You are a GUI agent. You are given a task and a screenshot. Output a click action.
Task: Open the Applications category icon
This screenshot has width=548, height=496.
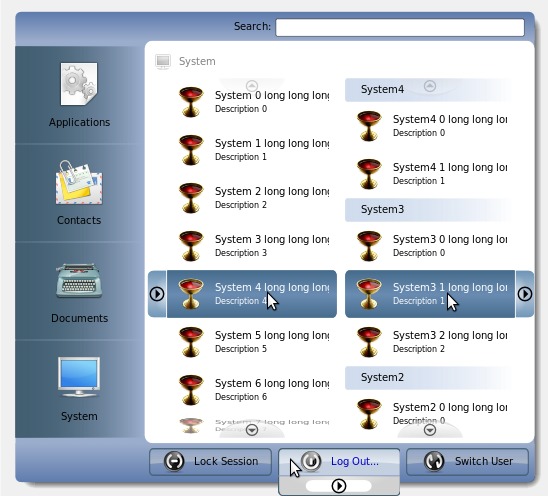(79, 84)
